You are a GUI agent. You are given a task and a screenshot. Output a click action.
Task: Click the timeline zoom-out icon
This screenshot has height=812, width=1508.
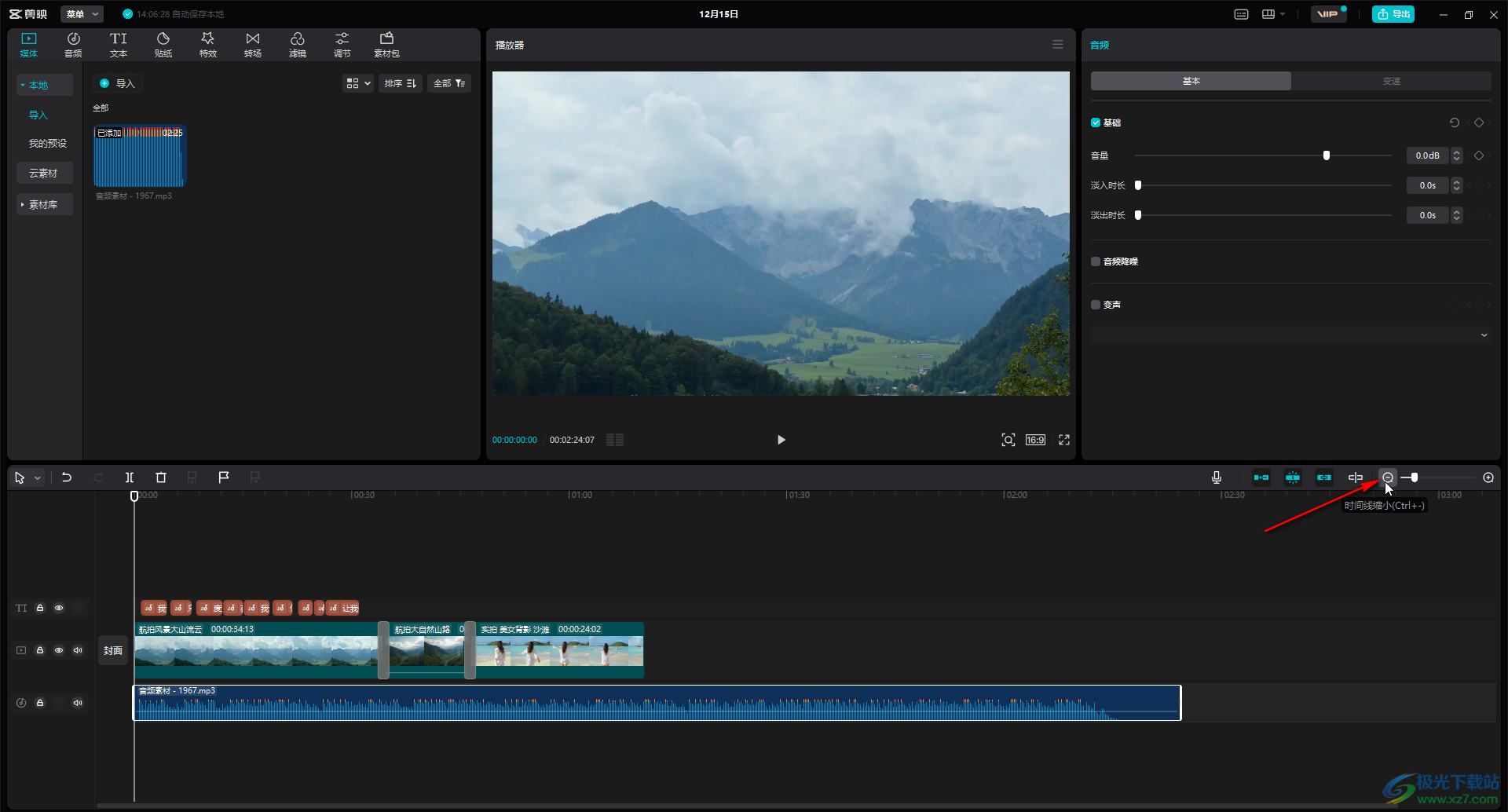[x=1388, y=477]
